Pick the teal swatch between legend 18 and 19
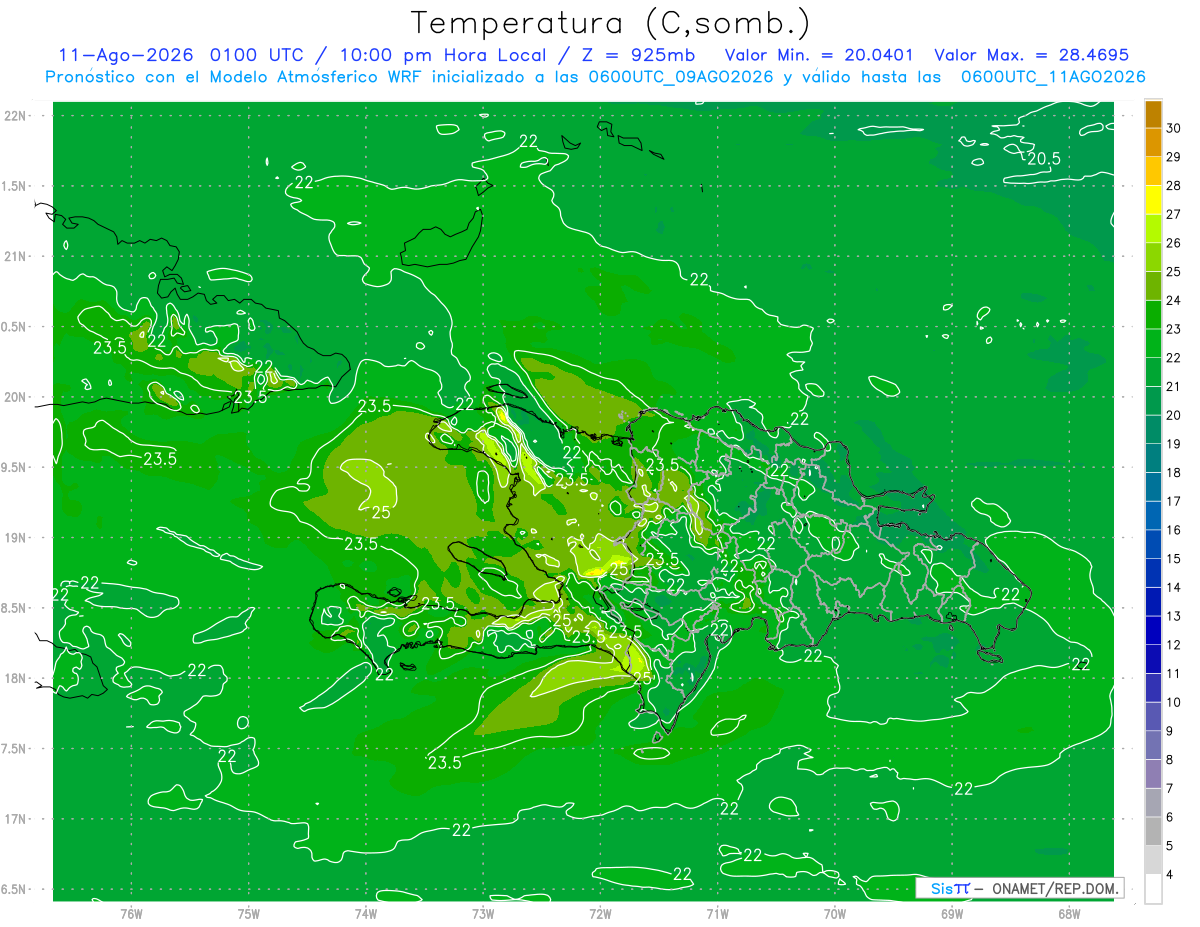 tap(1153, 459)
